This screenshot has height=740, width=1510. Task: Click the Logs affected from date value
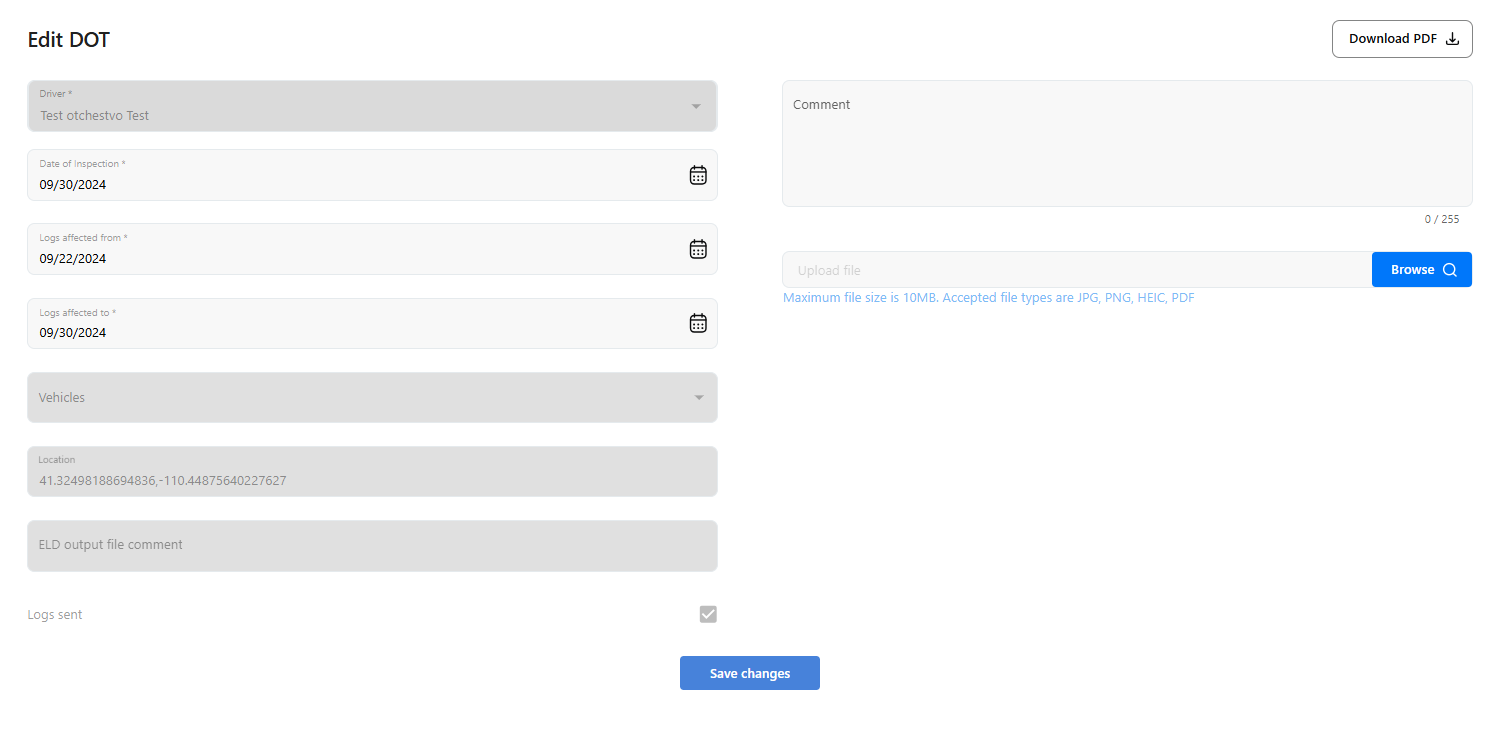pos(73,259)
